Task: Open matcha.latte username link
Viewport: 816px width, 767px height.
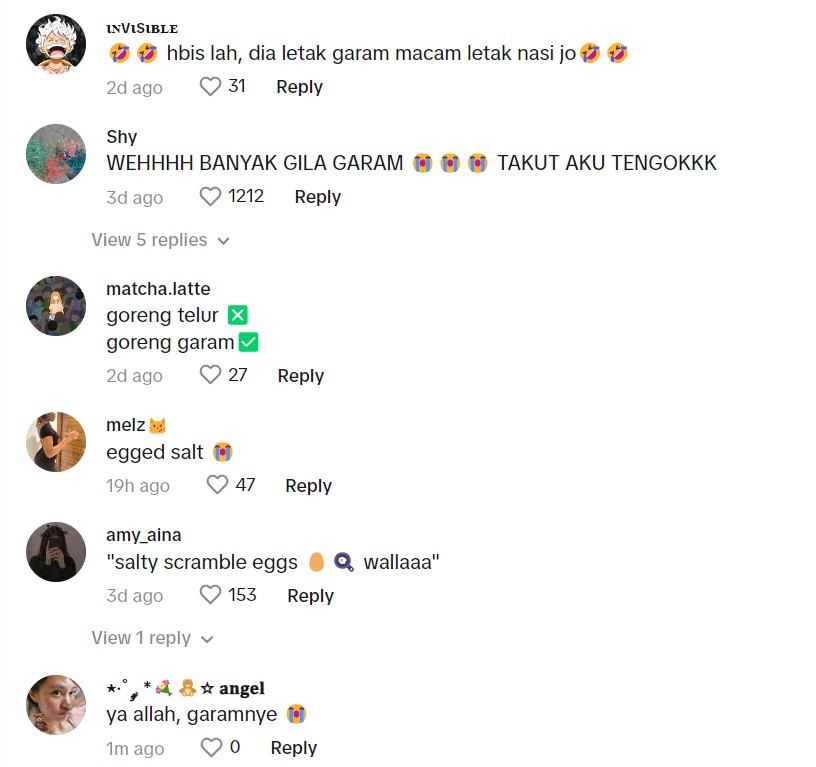Action: pyautogui.click(x=158, y=288)
